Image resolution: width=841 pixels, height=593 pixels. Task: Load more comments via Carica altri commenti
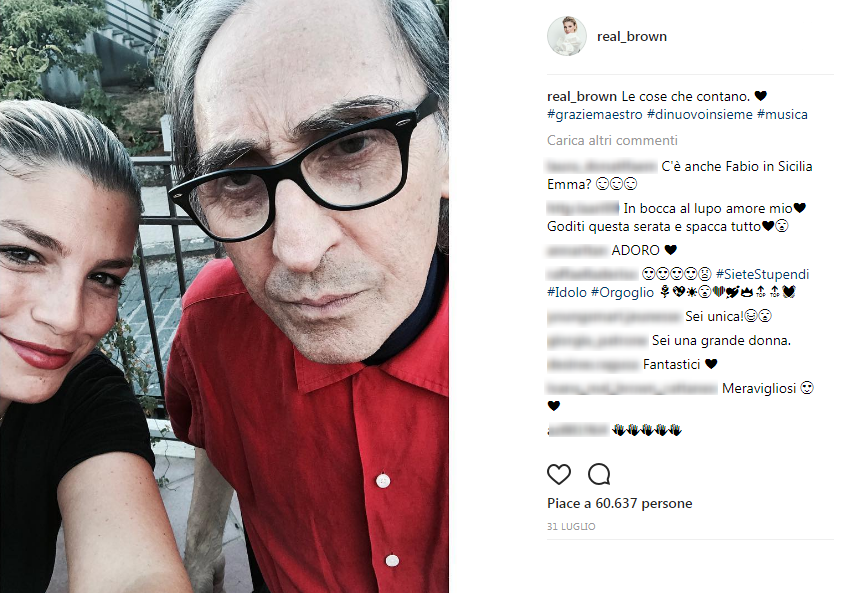(612, 140)
